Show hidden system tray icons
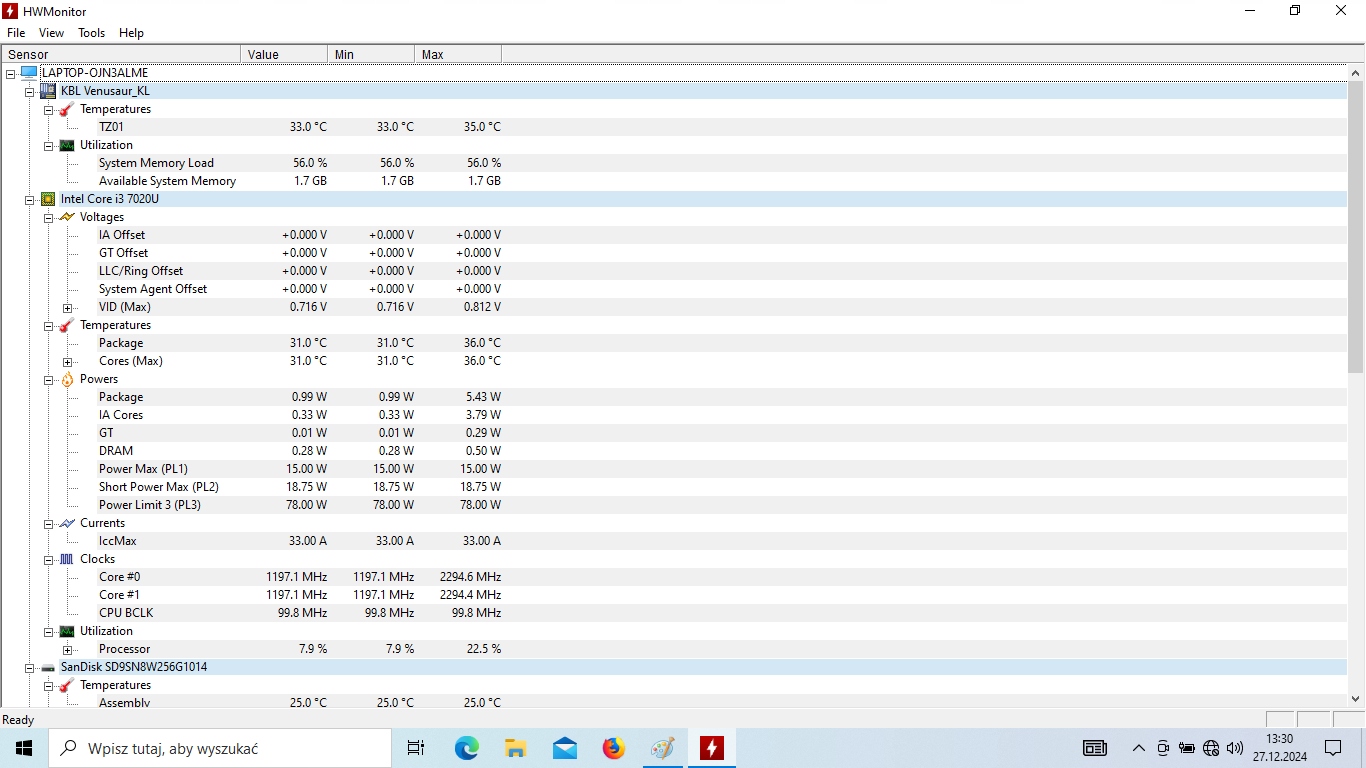Viewport: 1366px width, 768px height. click(x=1138, y=748)
